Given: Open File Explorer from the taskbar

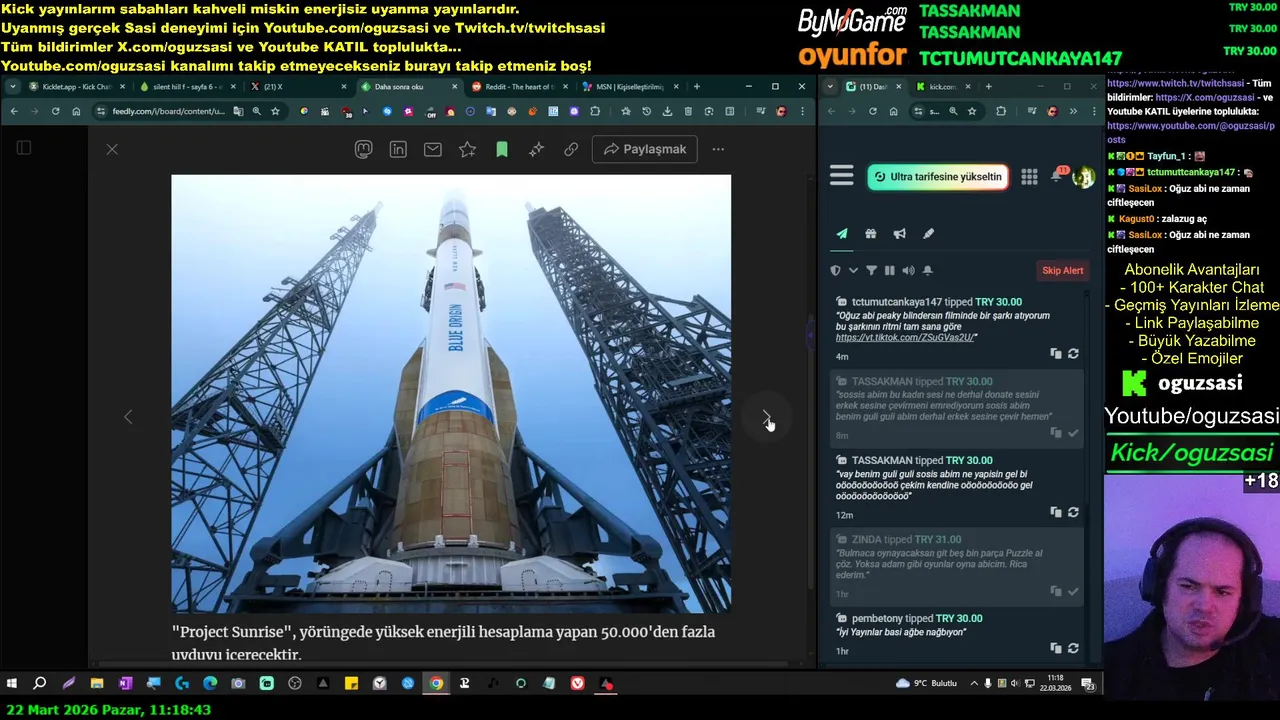Looking at the screenshot, I should point(97,684).
